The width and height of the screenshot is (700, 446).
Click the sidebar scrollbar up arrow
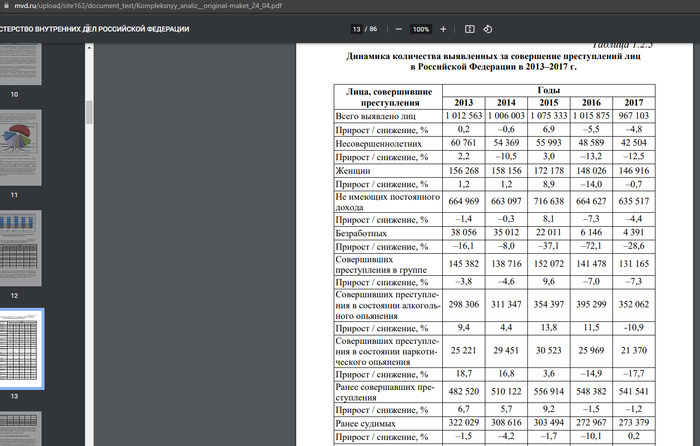click(89, 47)
